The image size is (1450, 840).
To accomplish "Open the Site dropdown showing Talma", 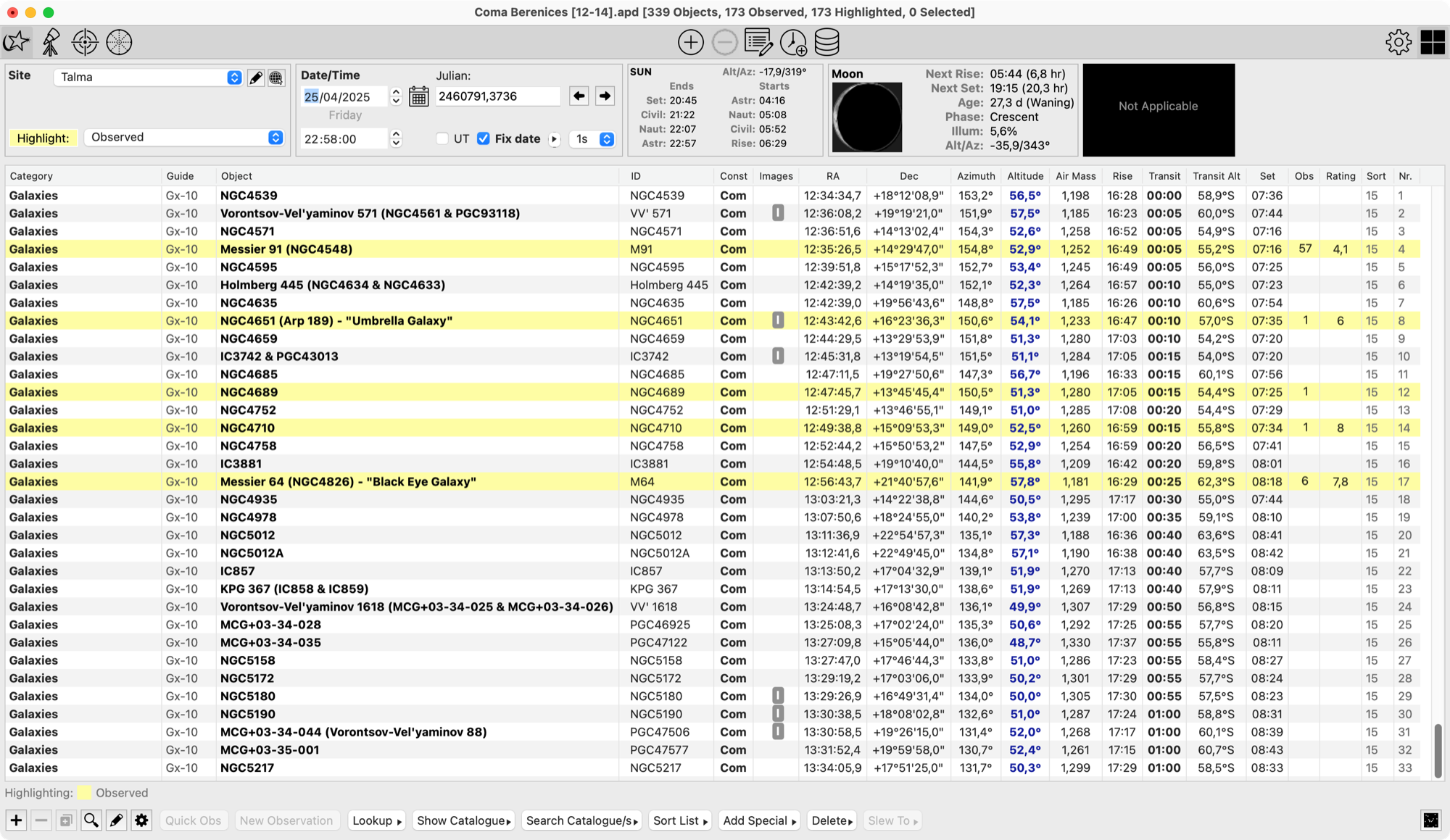I will [148, 78].
